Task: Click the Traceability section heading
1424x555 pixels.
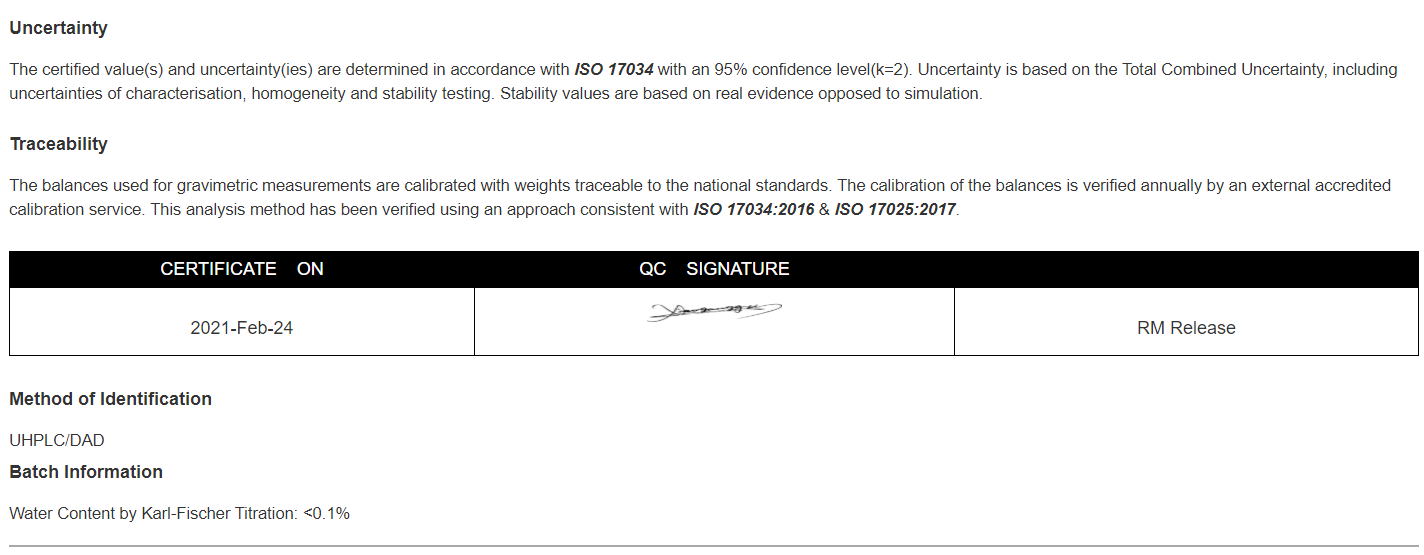Action: click(x=58, y=144)
